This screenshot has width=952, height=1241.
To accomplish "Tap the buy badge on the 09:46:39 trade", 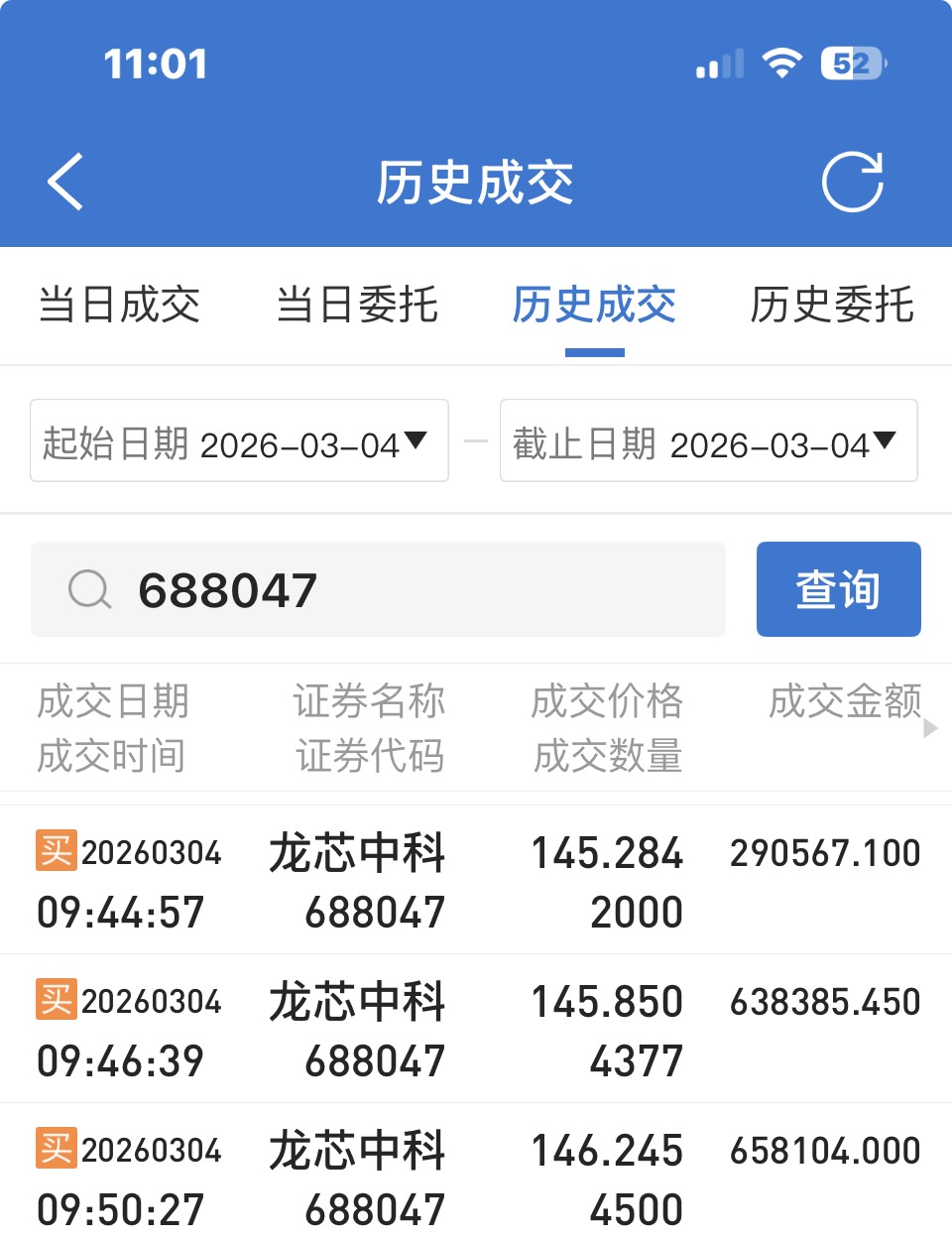I will pos(57,999).
